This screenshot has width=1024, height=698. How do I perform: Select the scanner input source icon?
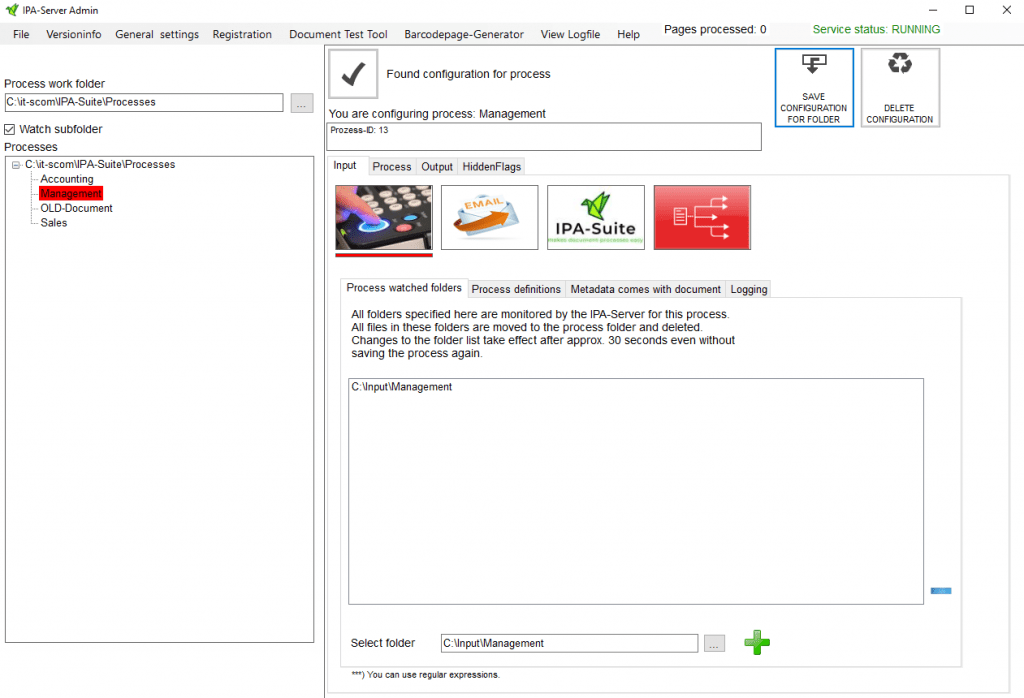pos(384,217)
